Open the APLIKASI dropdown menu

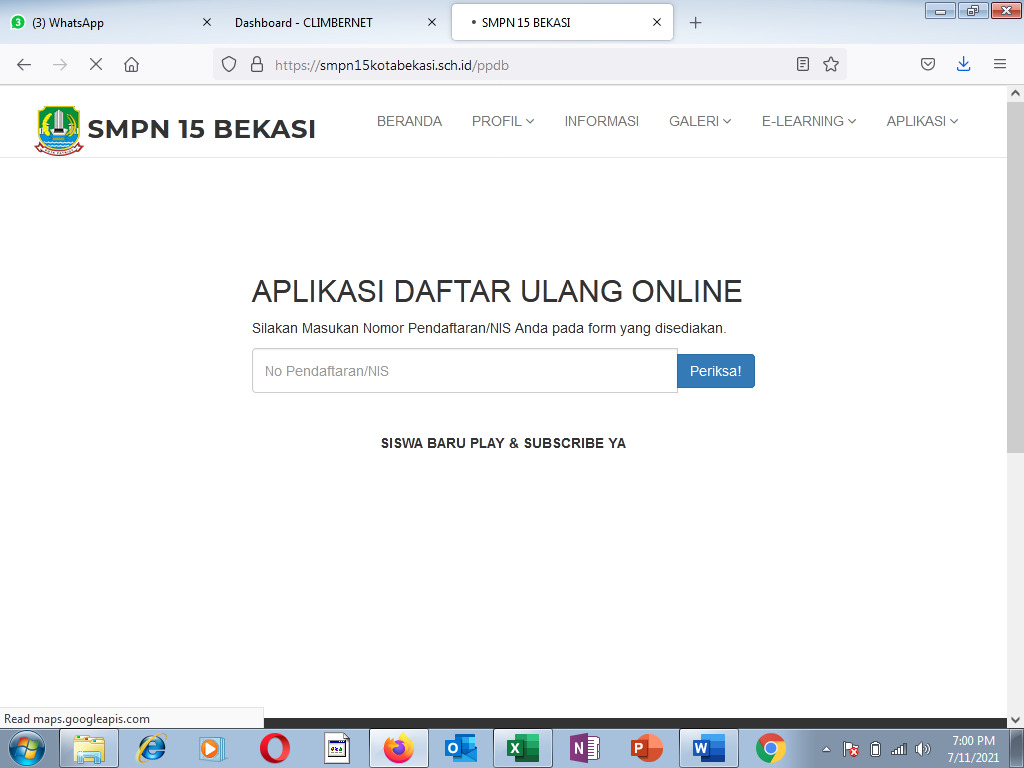point(922,121)
